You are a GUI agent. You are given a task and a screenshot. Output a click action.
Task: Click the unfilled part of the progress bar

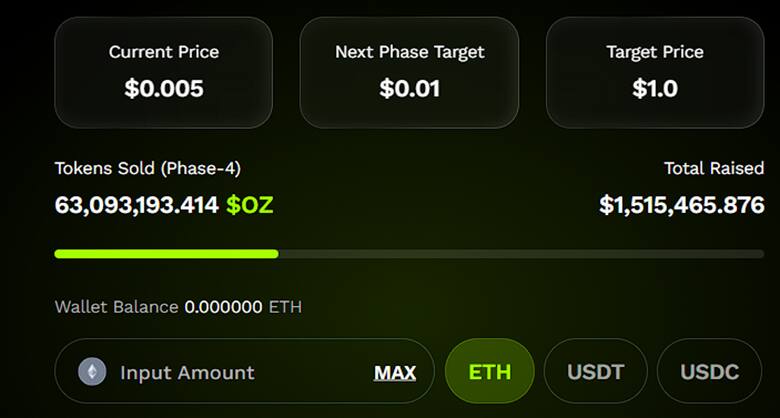point(520,254)
